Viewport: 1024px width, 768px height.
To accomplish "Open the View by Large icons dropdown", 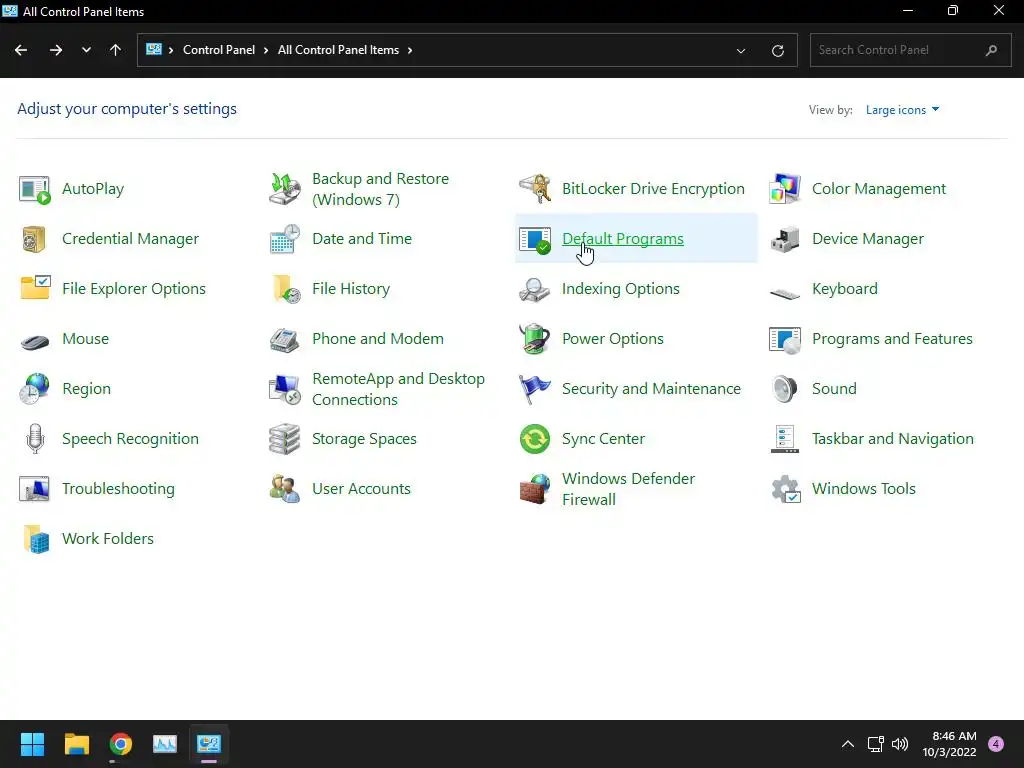I will [902, 110].
